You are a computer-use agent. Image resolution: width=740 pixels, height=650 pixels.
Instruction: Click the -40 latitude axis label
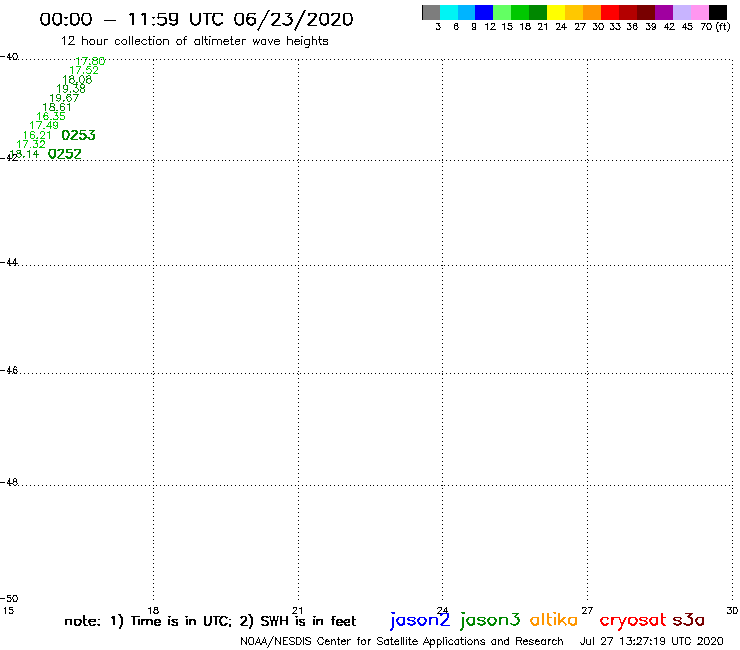(x=9, y=57)
